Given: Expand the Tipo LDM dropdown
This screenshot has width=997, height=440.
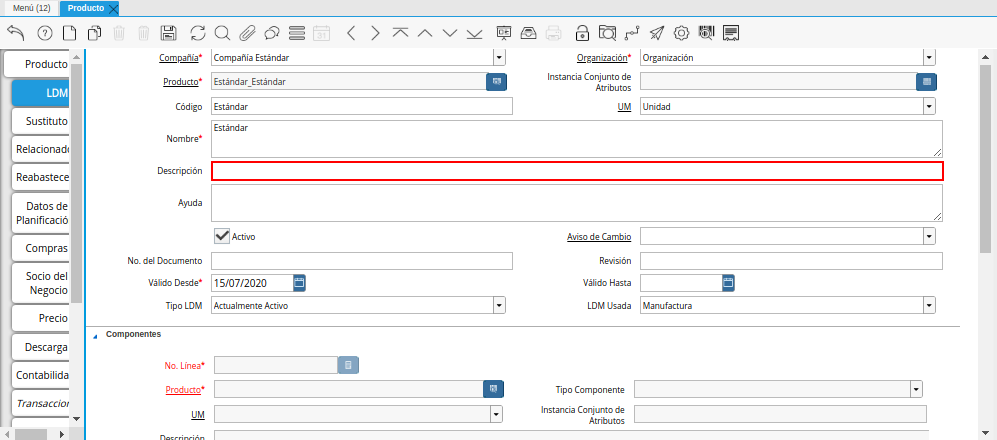Looking at the screenshot, I should (498, 306).
